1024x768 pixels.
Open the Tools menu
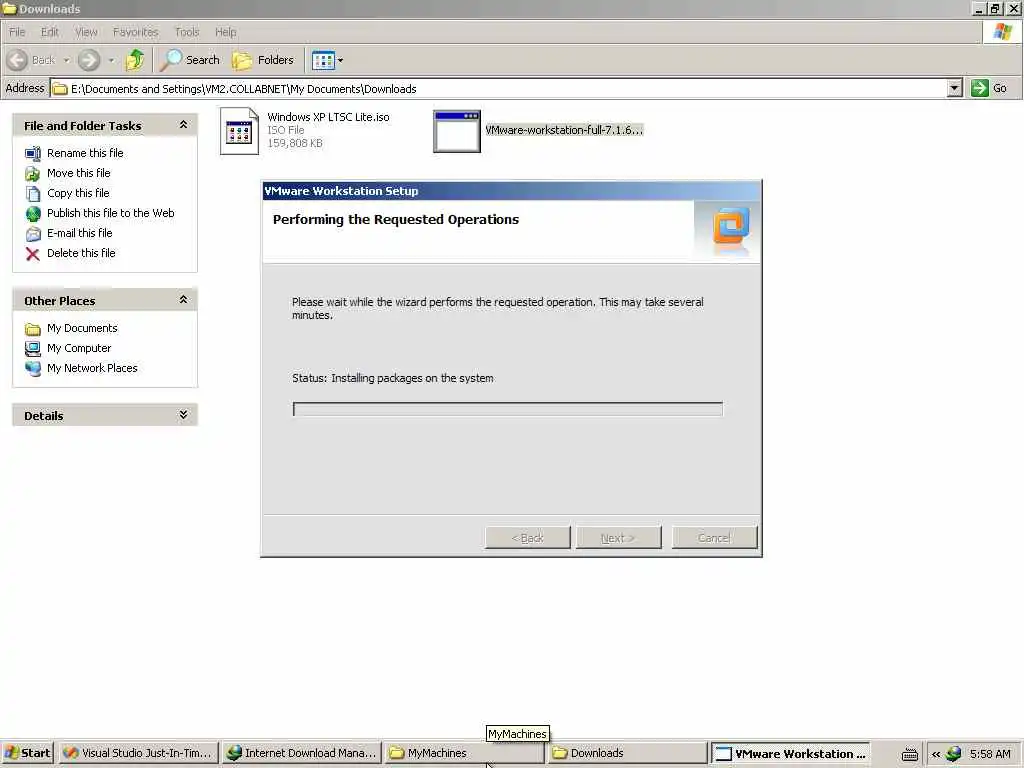pyautogui.click(x=187, y=32)
